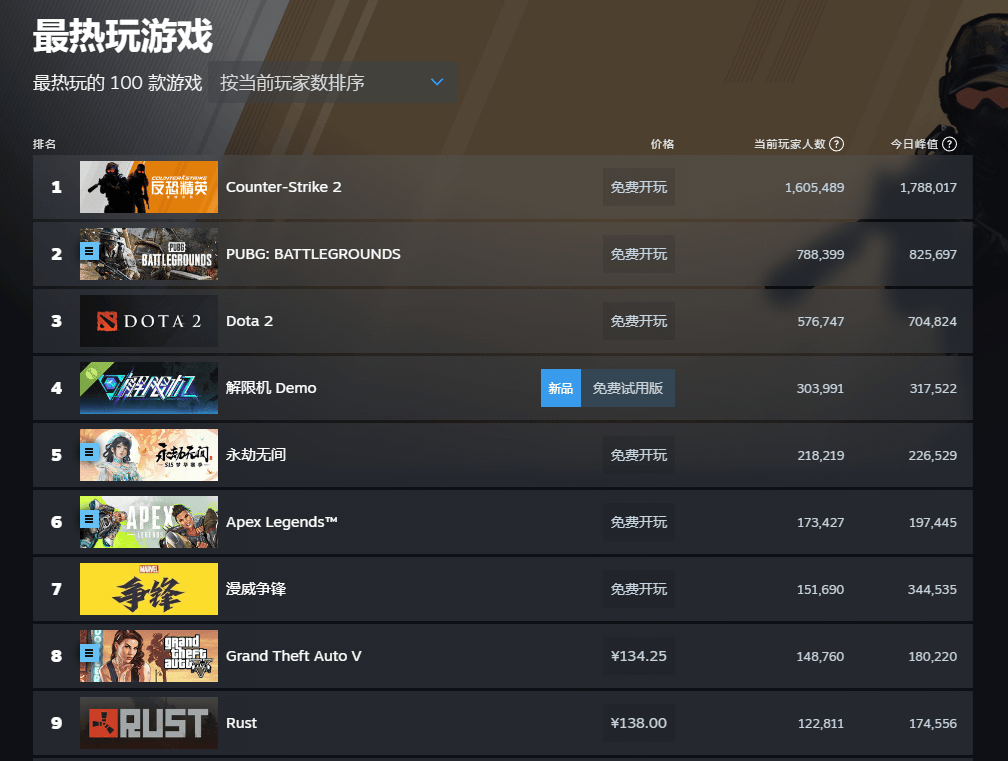Open the Rust cover thumbnail
This screenshot has width=1008, height=761.
point(148,723)
